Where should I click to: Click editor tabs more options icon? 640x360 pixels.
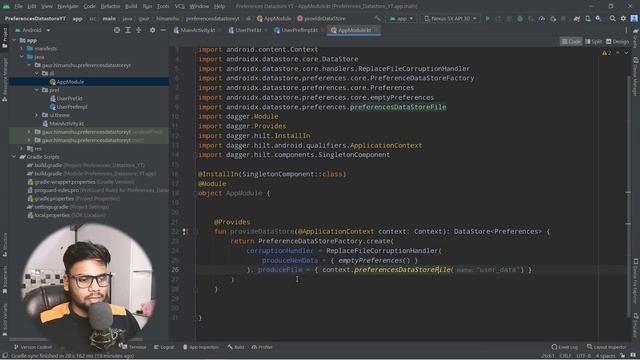pos(626,30)
